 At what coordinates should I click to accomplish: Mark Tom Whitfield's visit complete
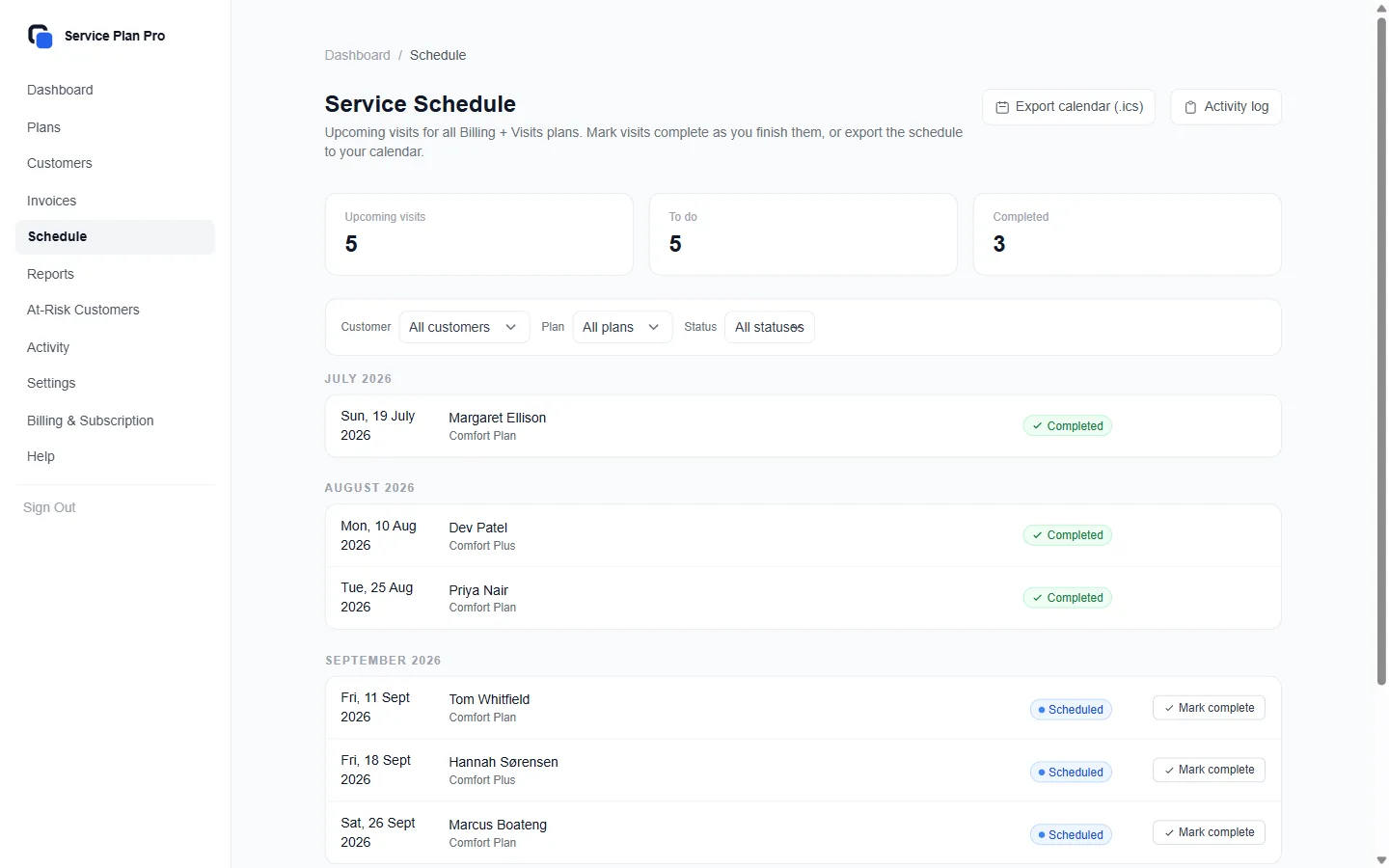(x=1209, y=708)
